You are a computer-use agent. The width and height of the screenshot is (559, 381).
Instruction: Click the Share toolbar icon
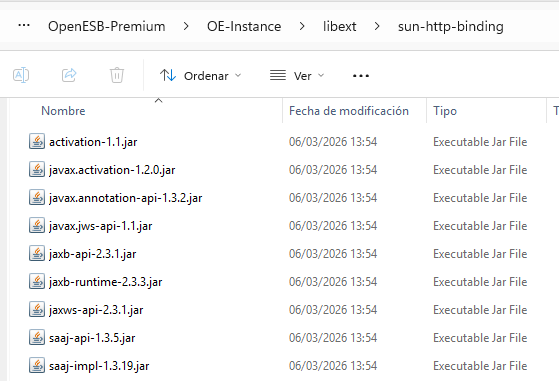(x=69, y=75)
